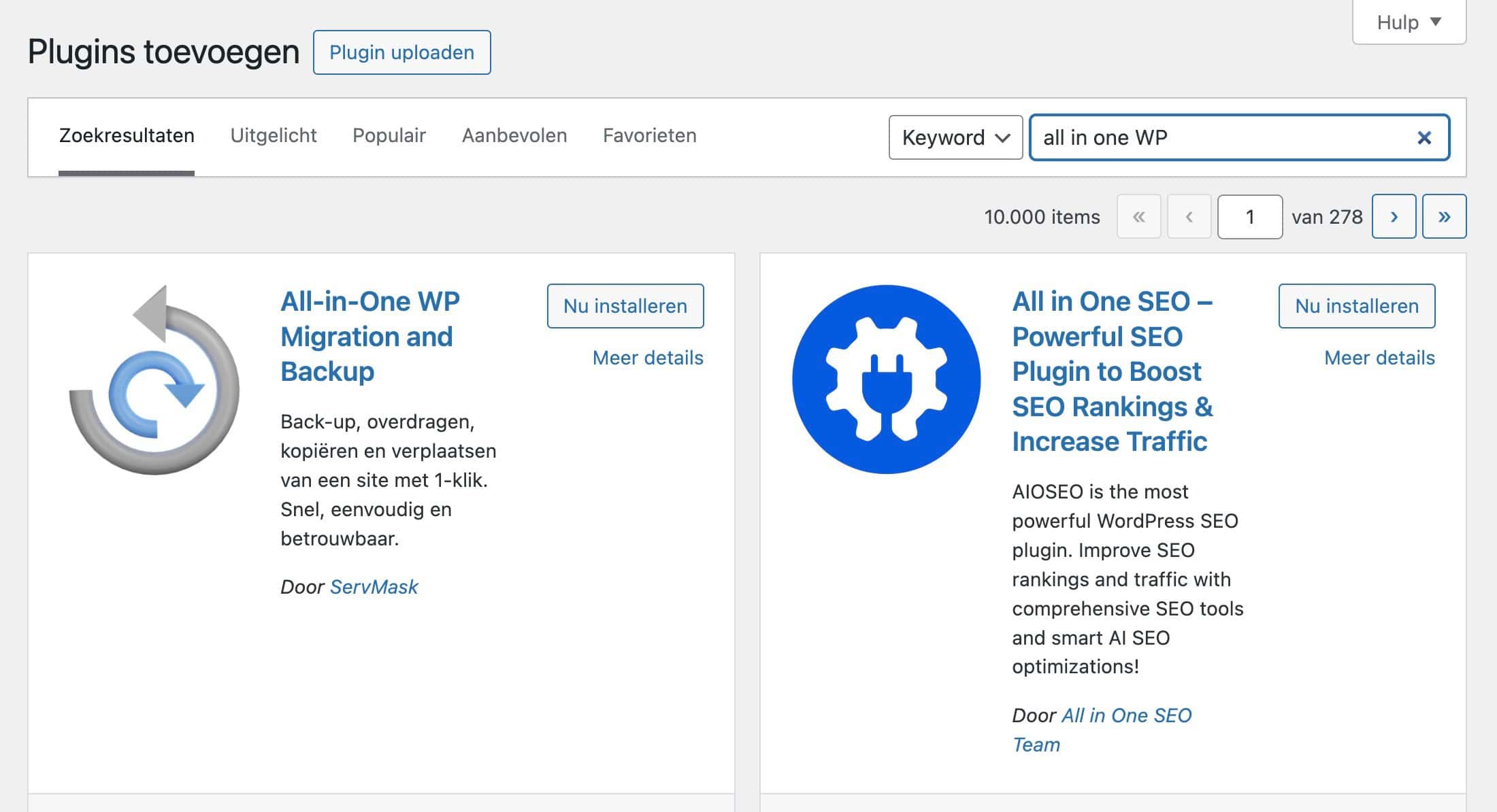Open the Populair tab
The height and width of the screenshot is (812, 1497).
[x=389, y=135]
